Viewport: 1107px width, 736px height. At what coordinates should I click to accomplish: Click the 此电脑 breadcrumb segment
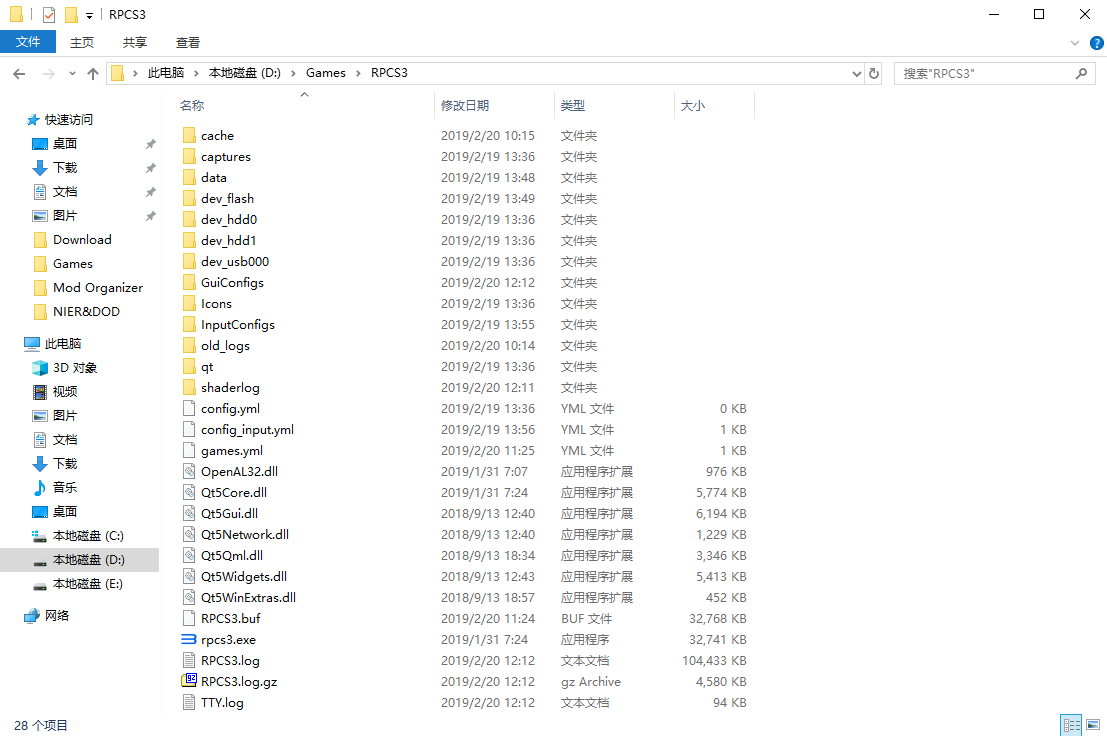click(166, 73)
